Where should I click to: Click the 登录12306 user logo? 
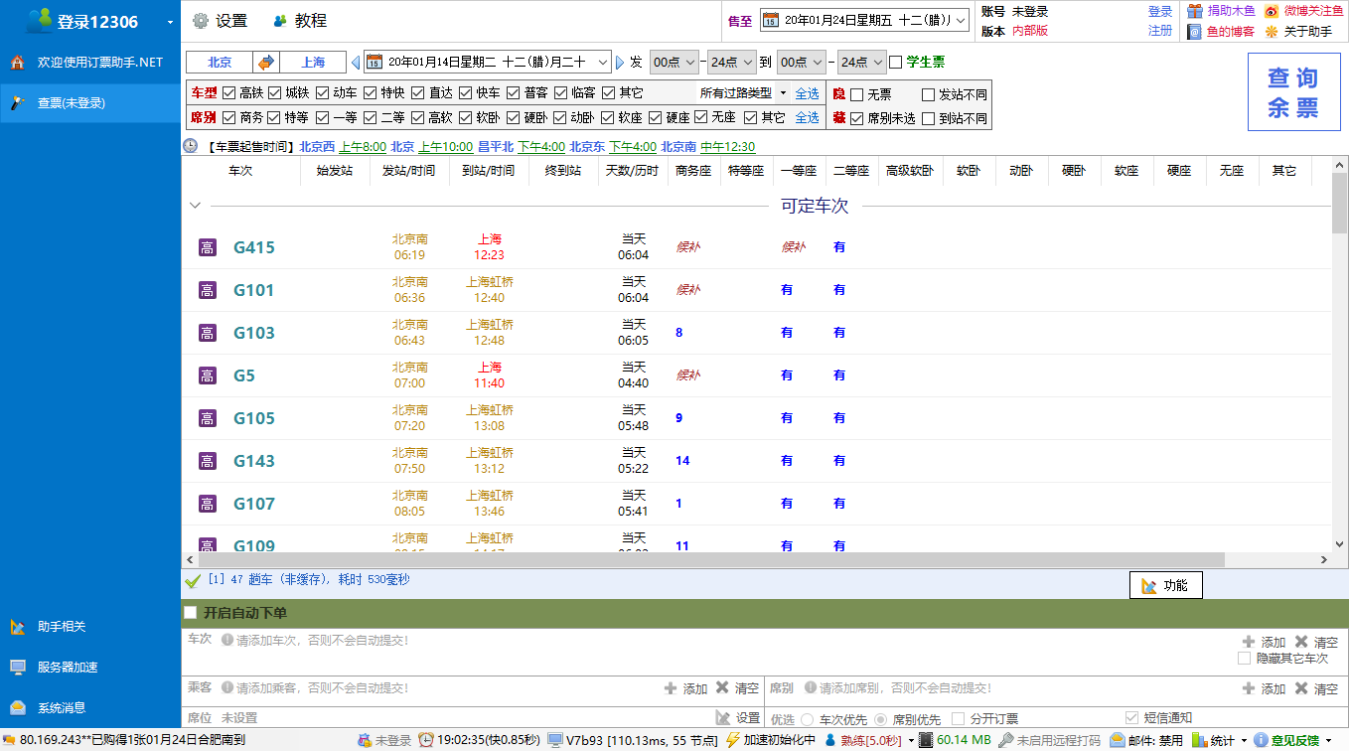[41, 20]
